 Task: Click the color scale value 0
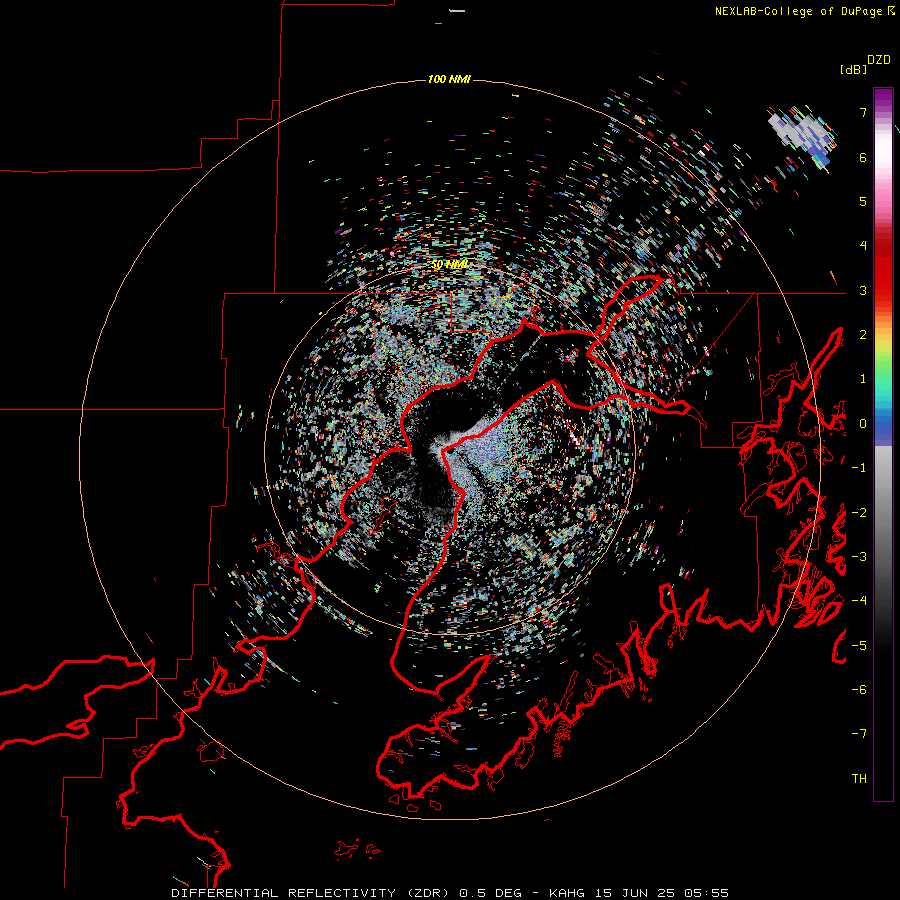(863, 424)
